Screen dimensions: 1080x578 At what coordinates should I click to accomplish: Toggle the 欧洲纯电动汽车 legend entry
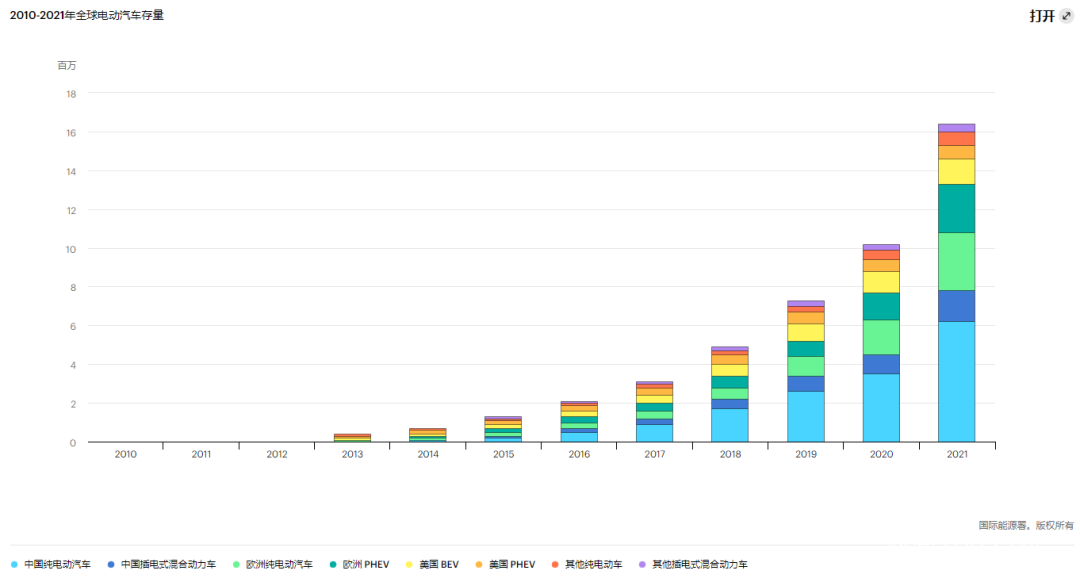point(273,564)
